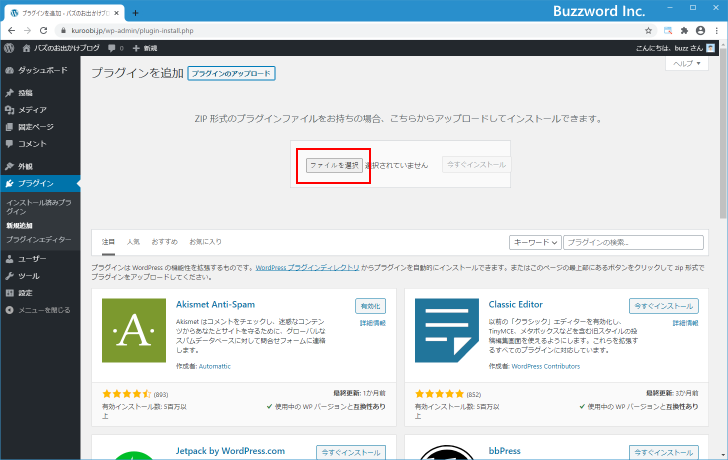Open a new browser tab

coord(135,13)
